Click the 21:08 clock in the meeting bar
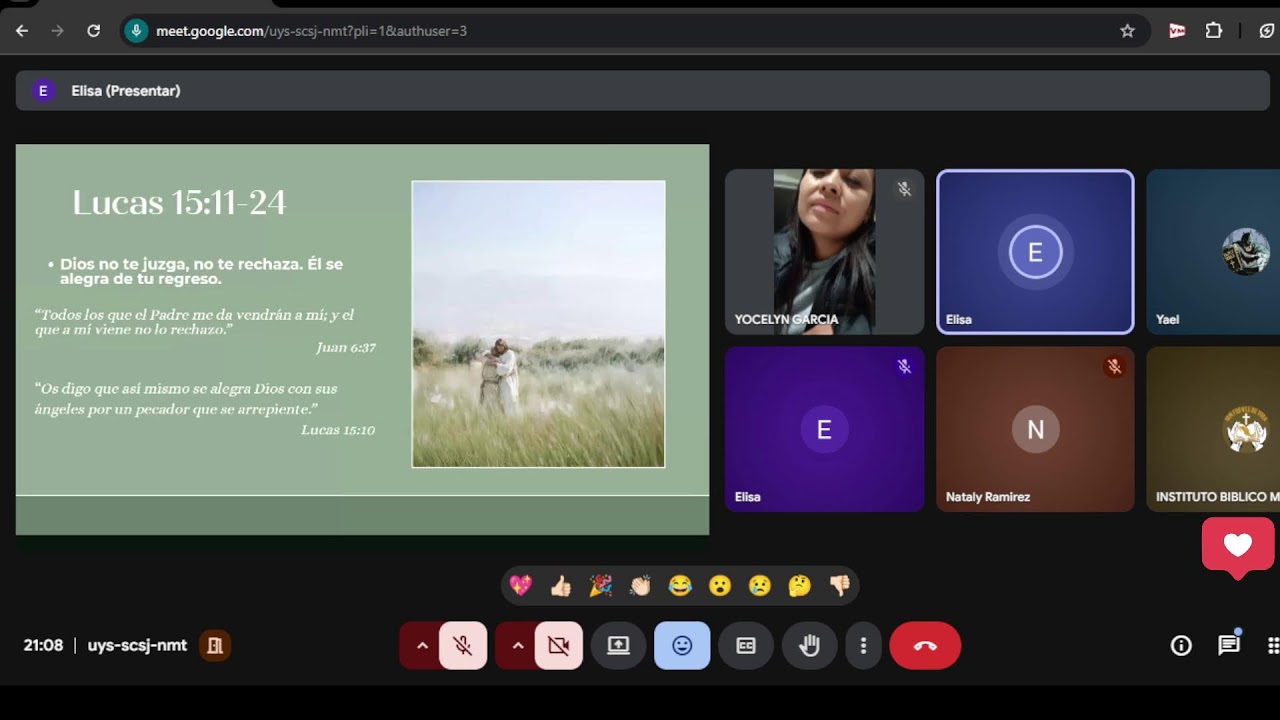This screenshot has height=720, width=1280. coord(43,646)
